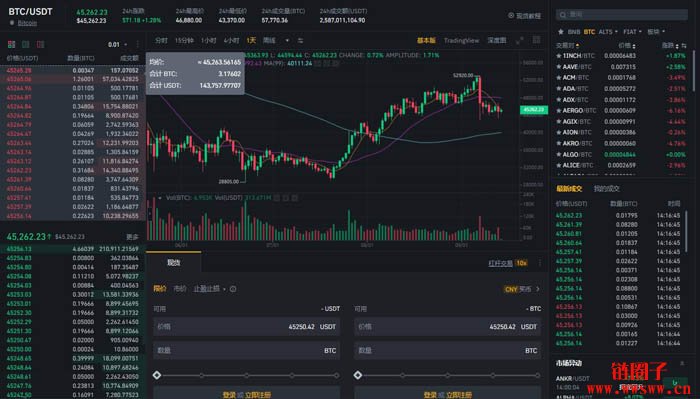Click the market search input field
Screen dimensions: 700x399
621,15
